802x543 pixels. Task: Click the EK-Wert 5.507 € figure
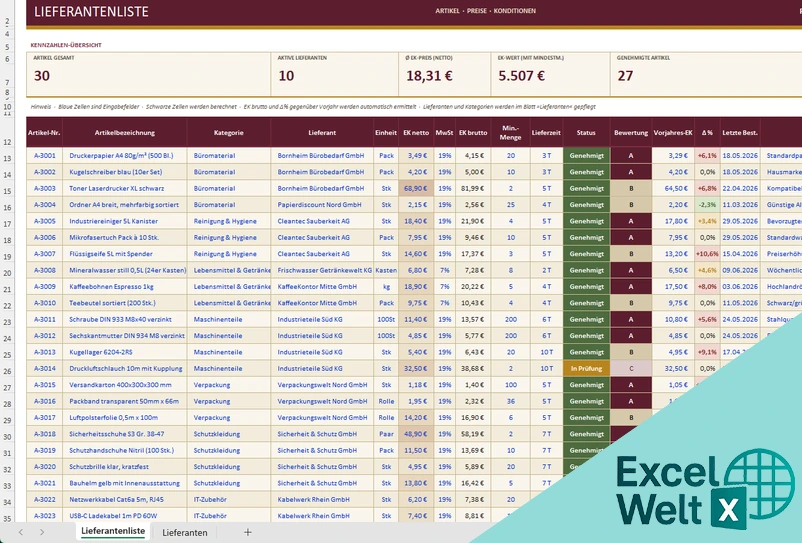[522, 76]
